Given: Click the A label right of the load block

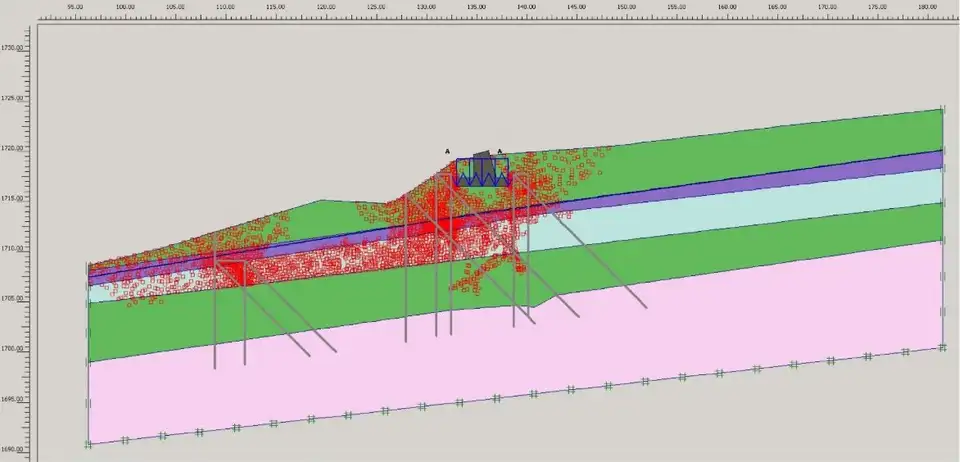Looking at the screenshot, I should pos(500,151).
